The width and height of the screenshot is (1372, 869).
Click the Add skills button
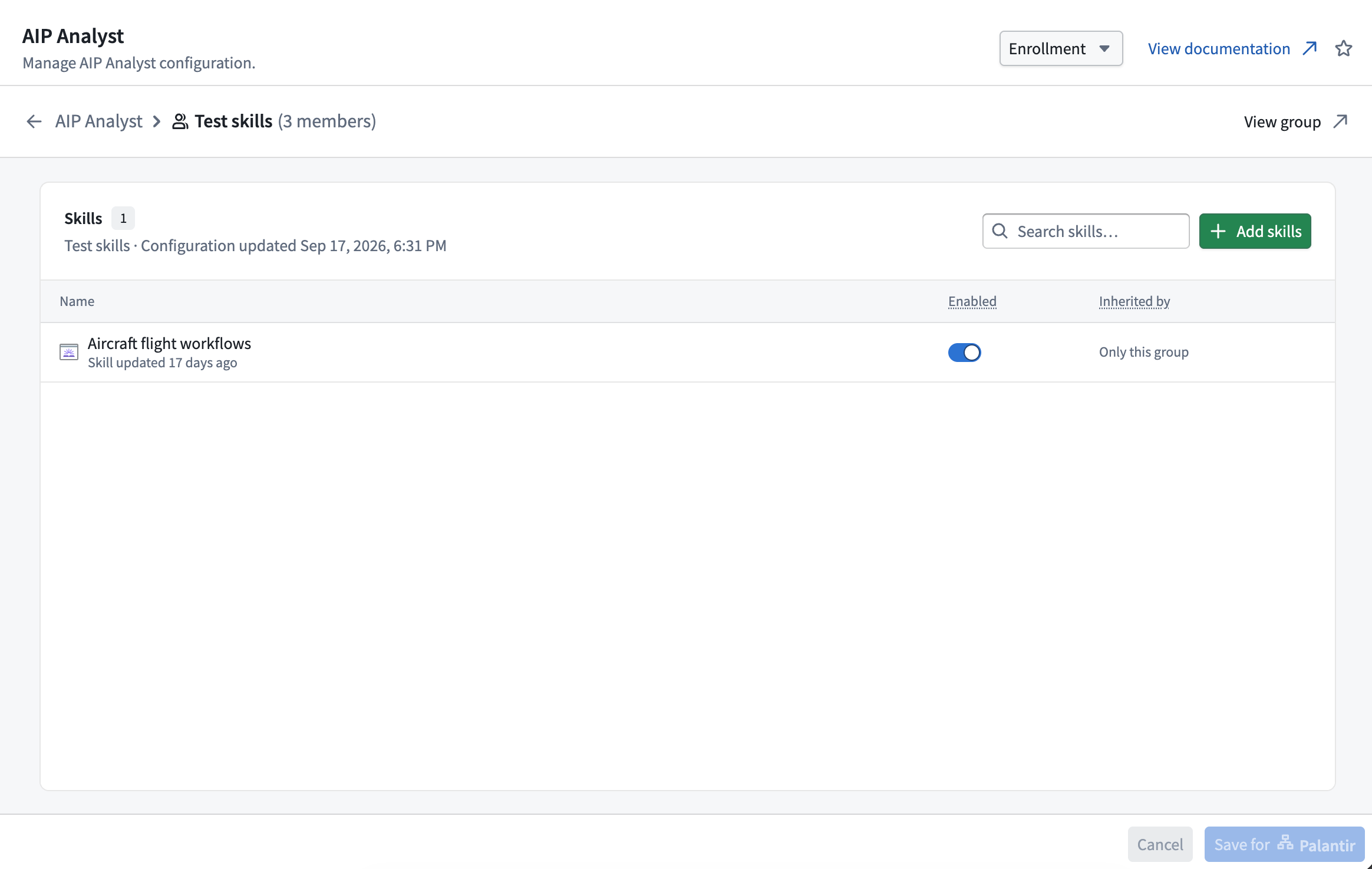[x=1255, y=231]
